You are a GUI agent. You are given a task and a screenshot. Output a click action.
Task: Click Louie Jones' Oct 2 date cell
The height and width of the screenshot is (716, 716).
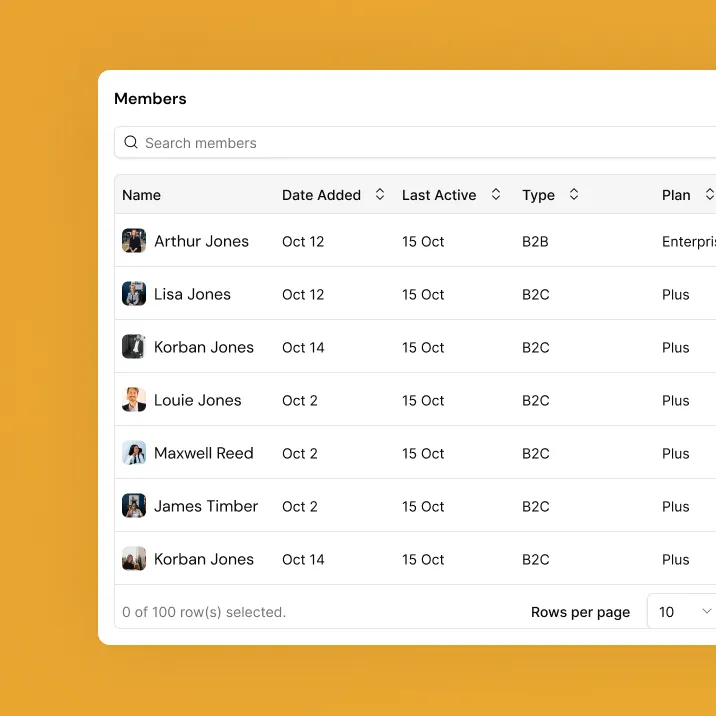pos(300,400)
